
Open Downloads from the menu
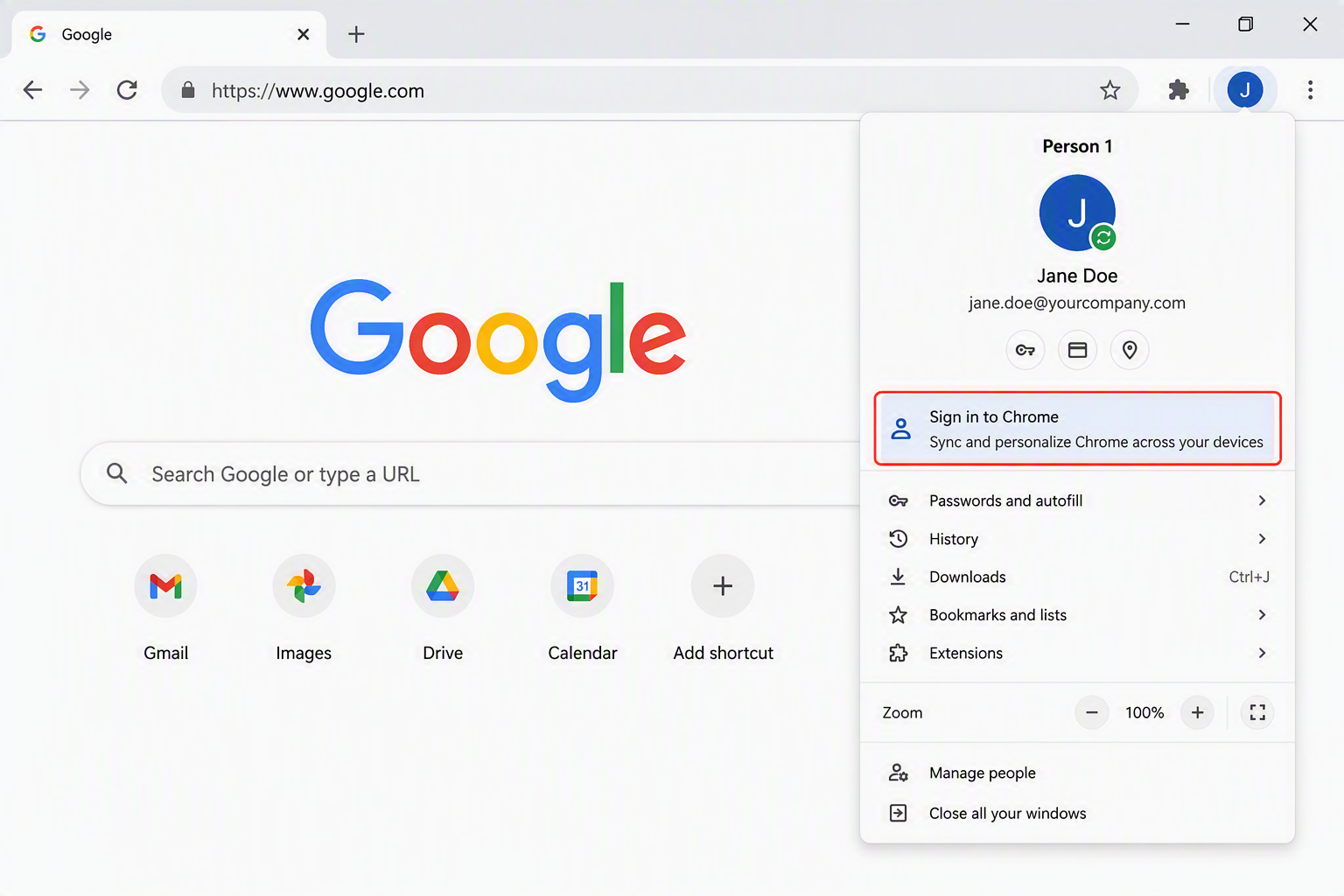click(x=1078, y=577)
